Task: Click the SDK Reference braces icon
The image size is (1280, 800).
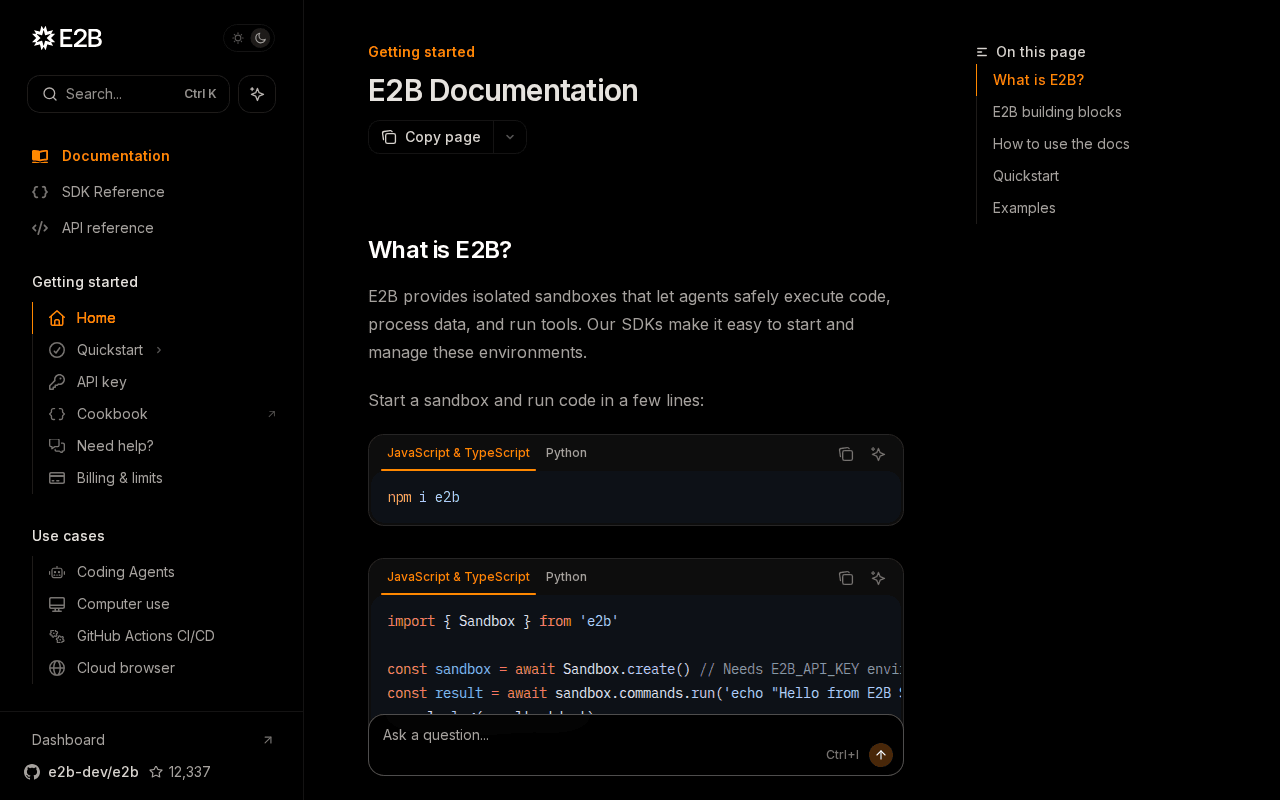Action: pos(40,192)
